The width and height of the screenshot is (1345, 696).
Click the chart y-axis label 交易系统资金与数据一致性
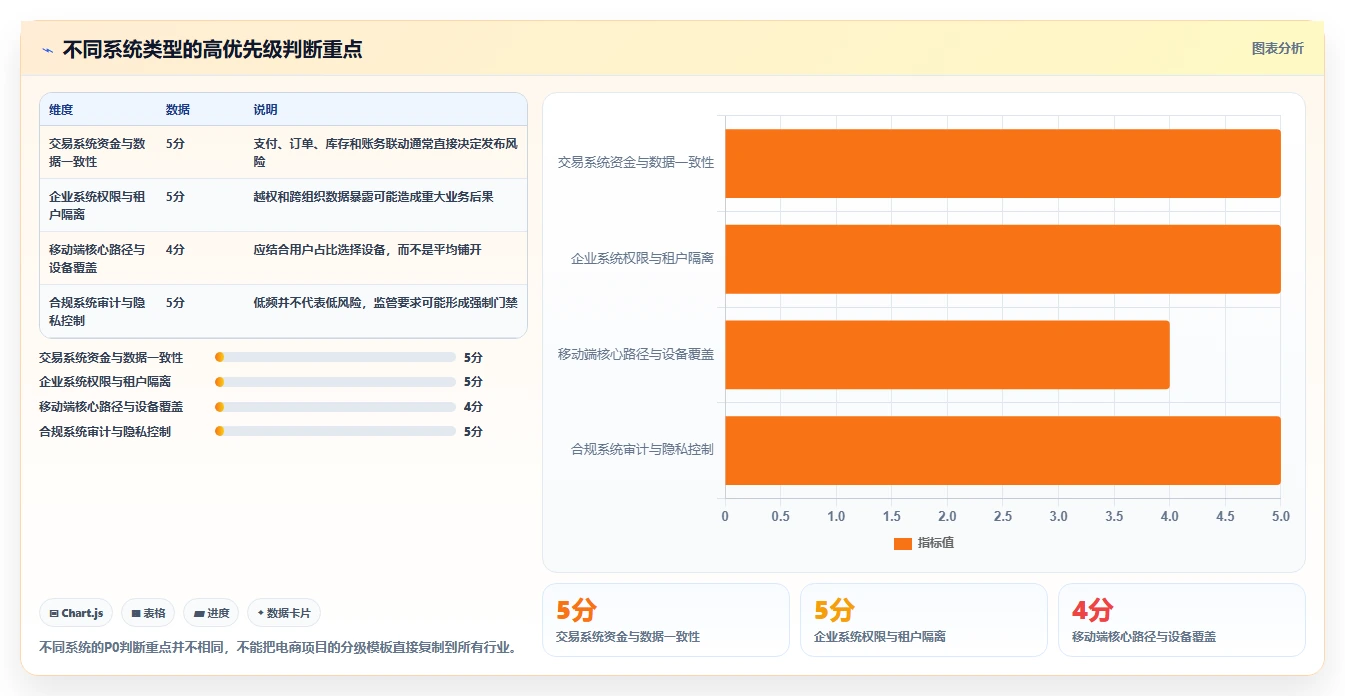[636, 162]
